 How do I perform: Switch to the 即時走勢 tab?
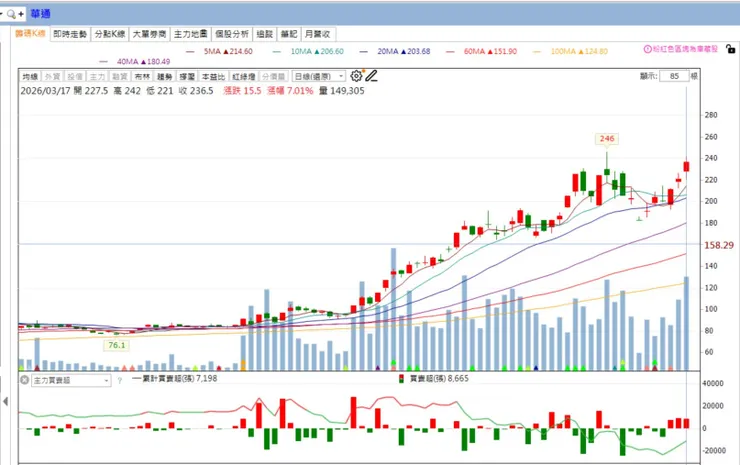click(70, 34)
